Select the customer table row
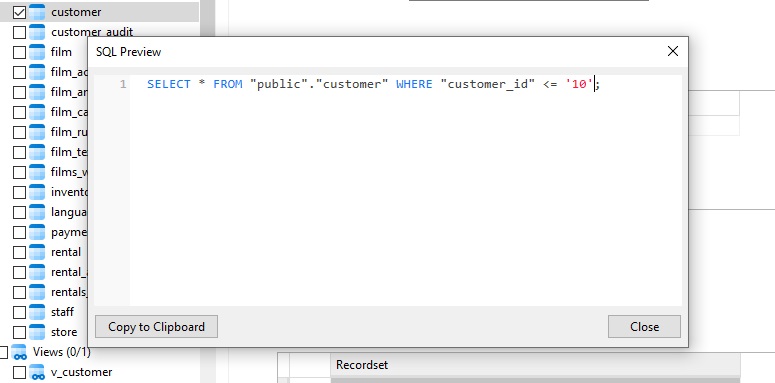This screenshot has height=383, width=775. (99, 12)
